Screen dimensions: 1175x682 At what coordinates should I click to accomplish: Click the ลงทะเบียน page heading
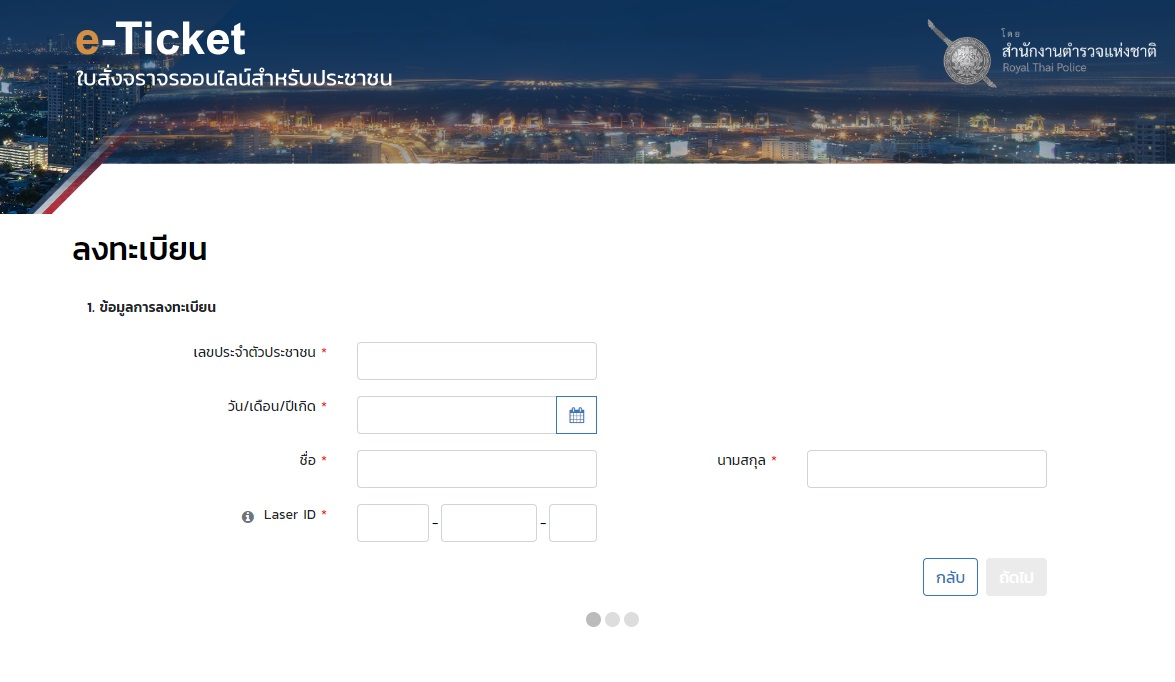pos(140,250)
